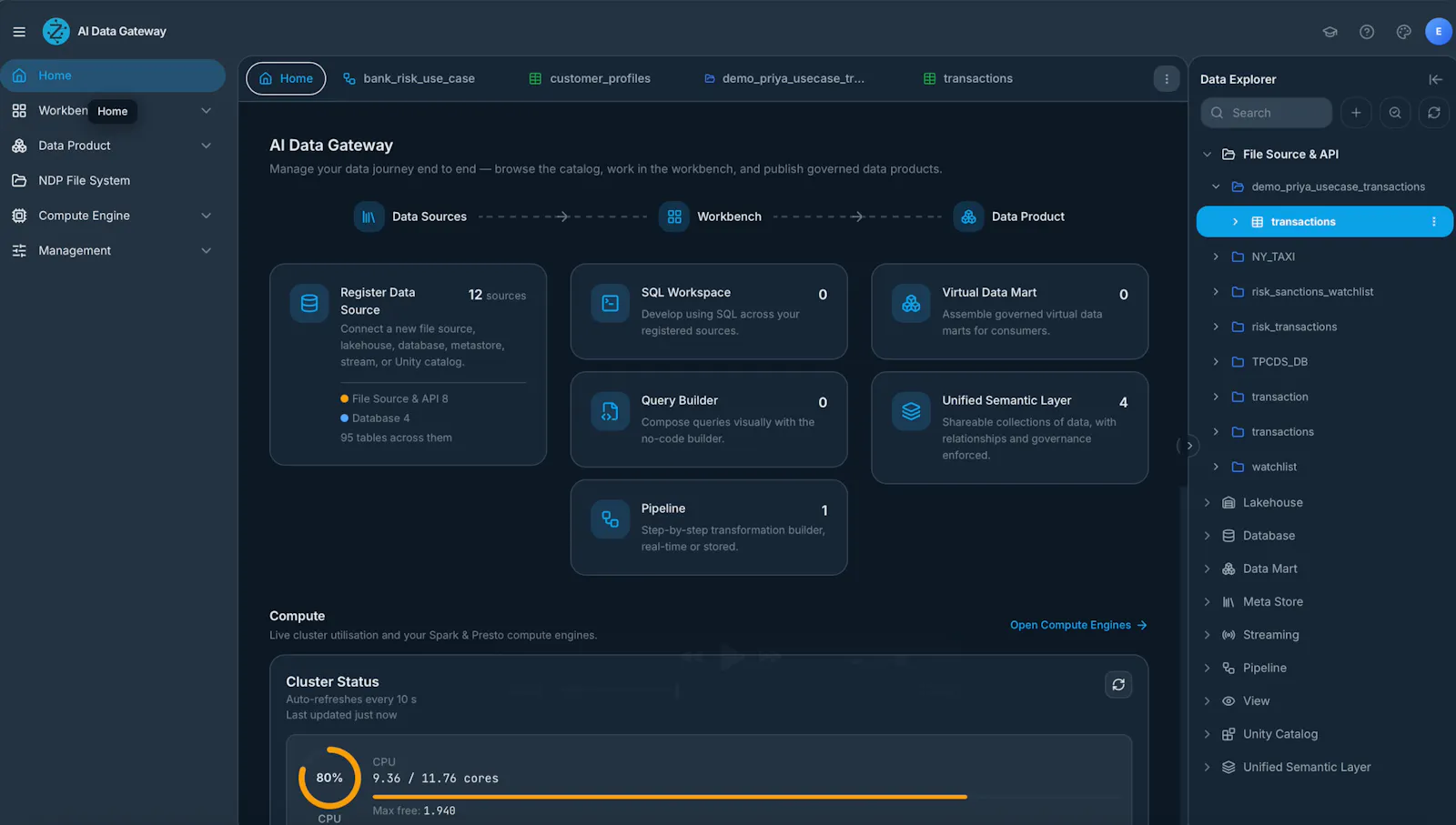Select the Meta Store node

pos(1273,602)
